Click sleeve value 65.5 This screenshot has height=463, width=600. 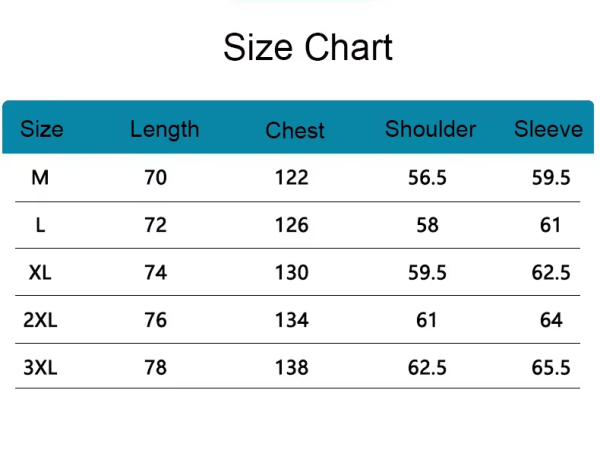click(x=550, y=368)
